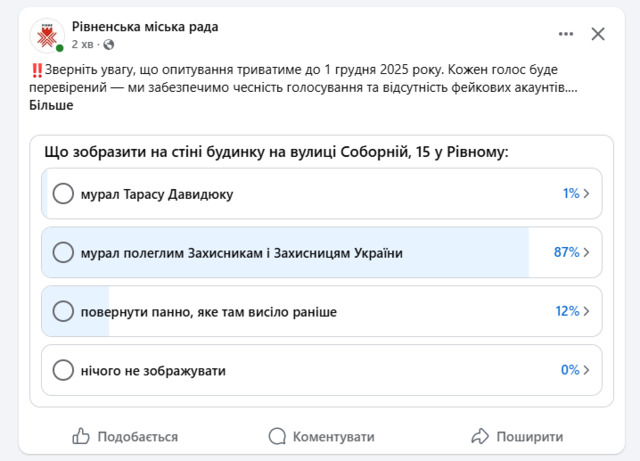Close the post with X icon
The height and width of the screenshot is (461, 640).
(x=598, y=34)
